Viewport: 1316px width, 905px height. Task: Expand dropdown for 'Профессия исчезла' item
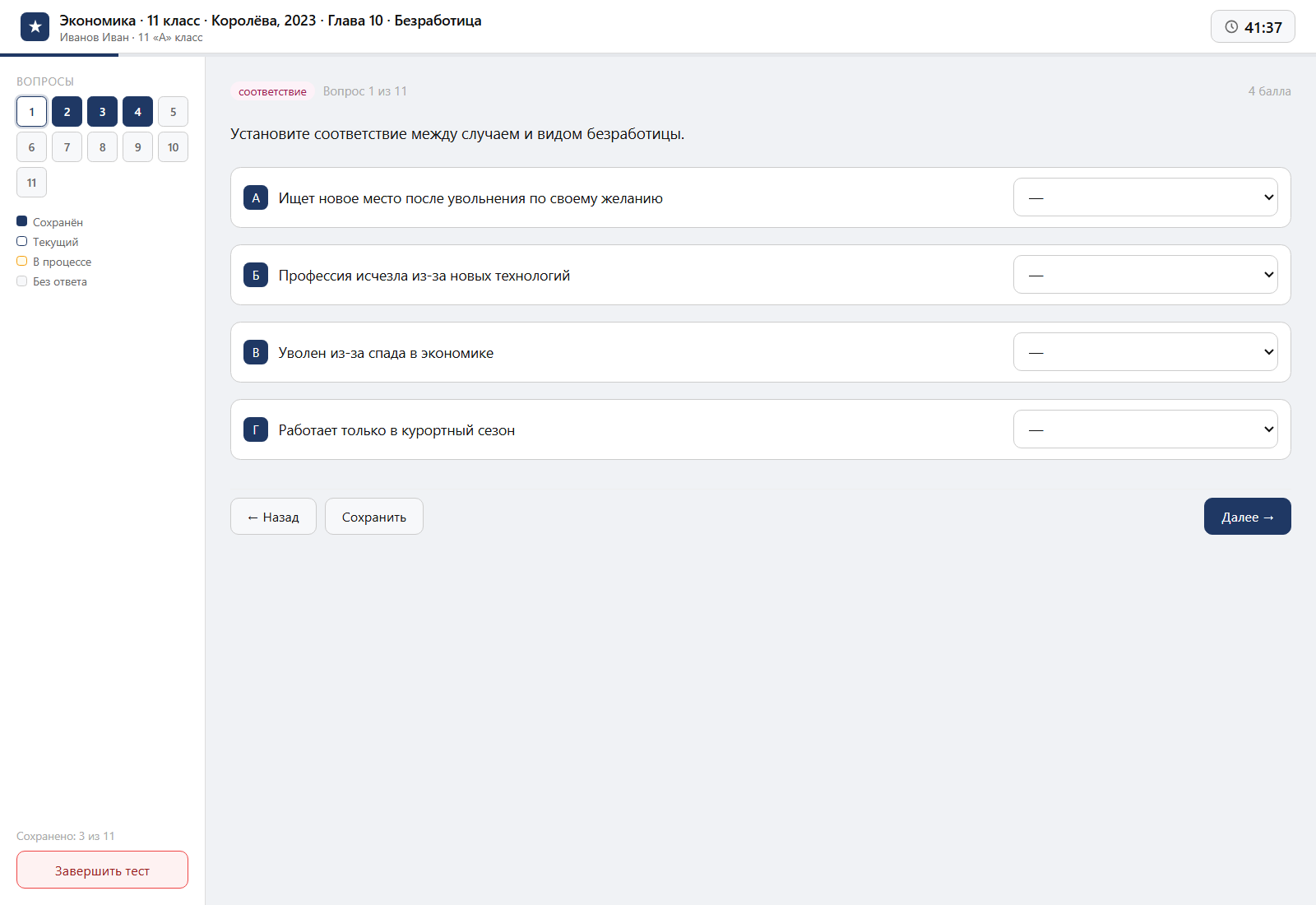[1145, 275]
